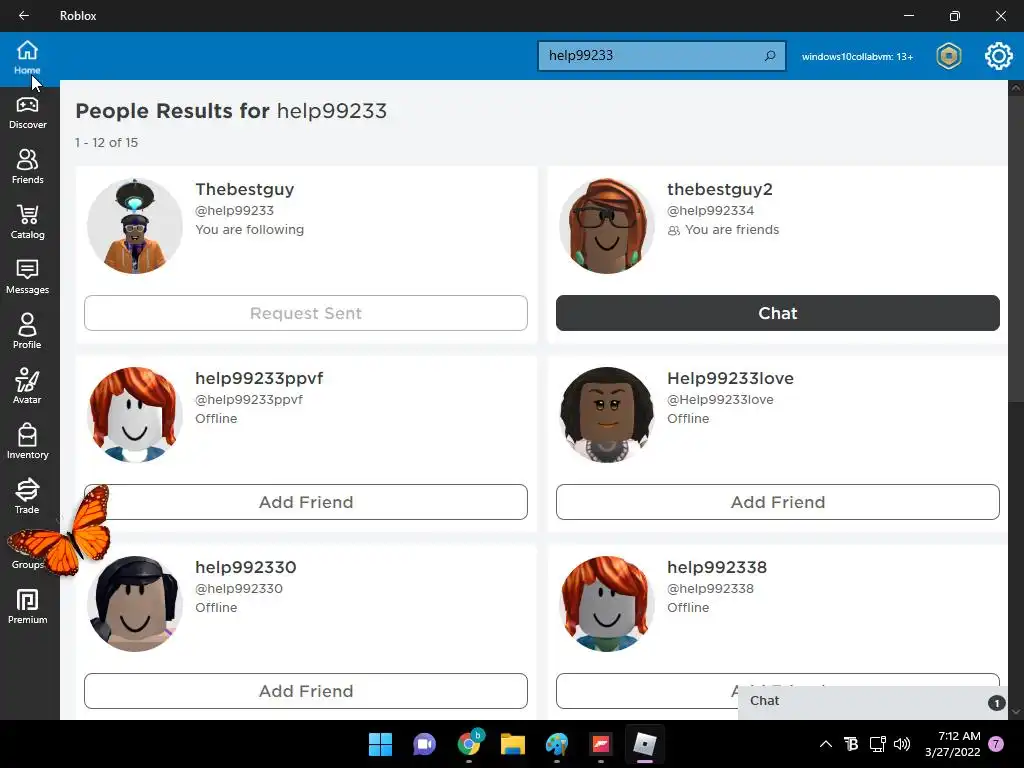Open the settings gear icon
Screen dimensions: 1024x768
pyautogui.click(x=999, y=56)
